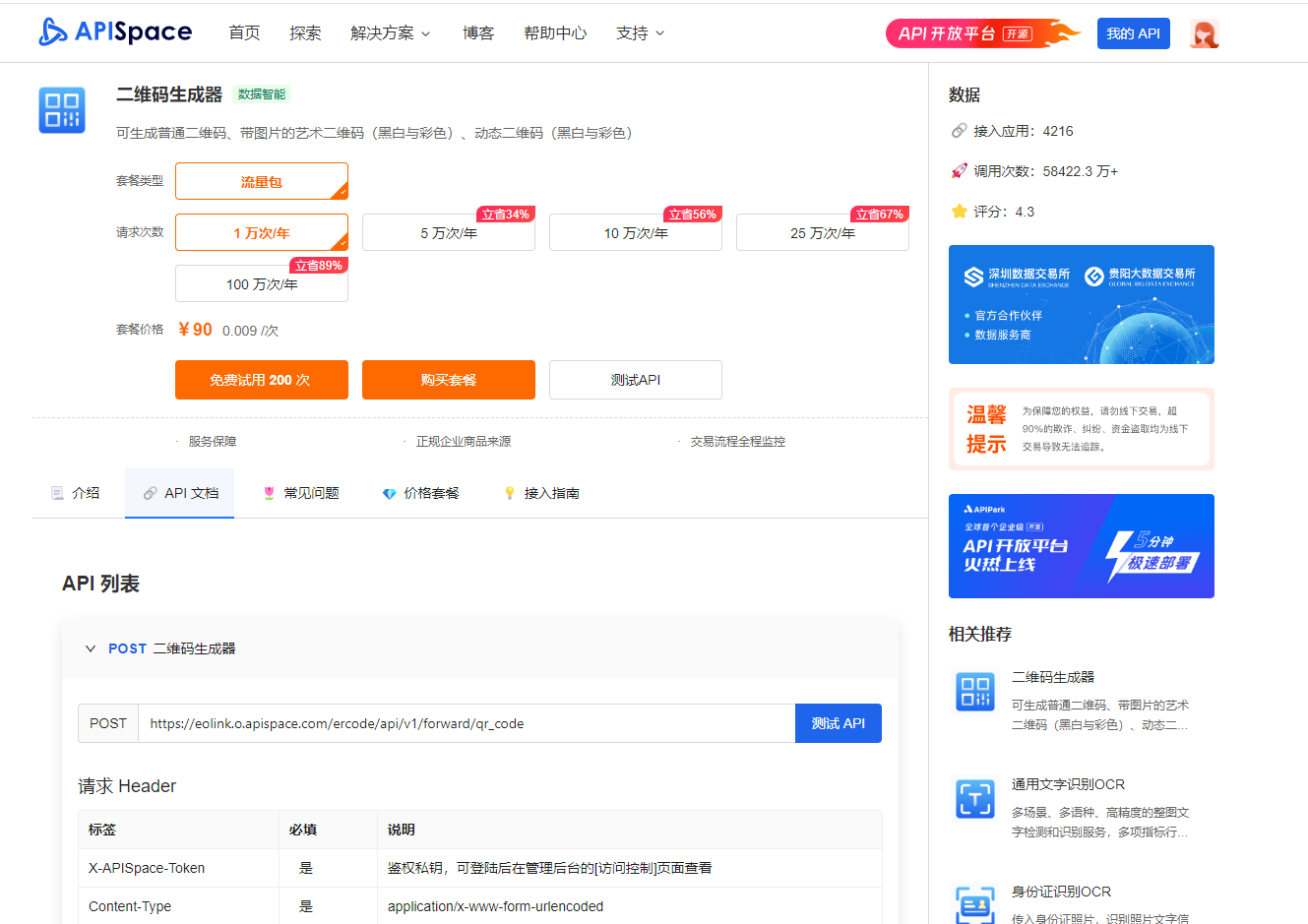Open the APIPark 开放平台 banner
Viewport: 1308px width, 924px height.
pyautogui.click(x=1082, y=546)
